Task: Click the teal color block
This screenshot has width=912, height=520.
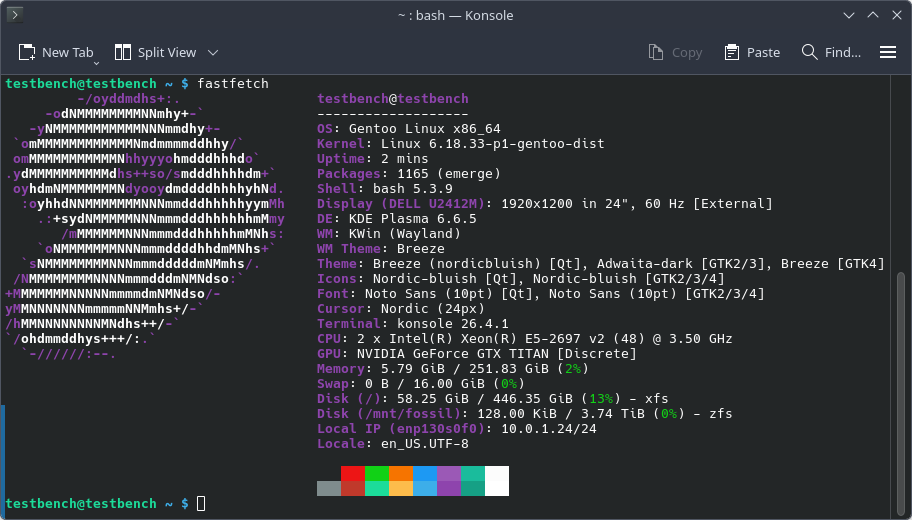Action: [x=473, y=473]
